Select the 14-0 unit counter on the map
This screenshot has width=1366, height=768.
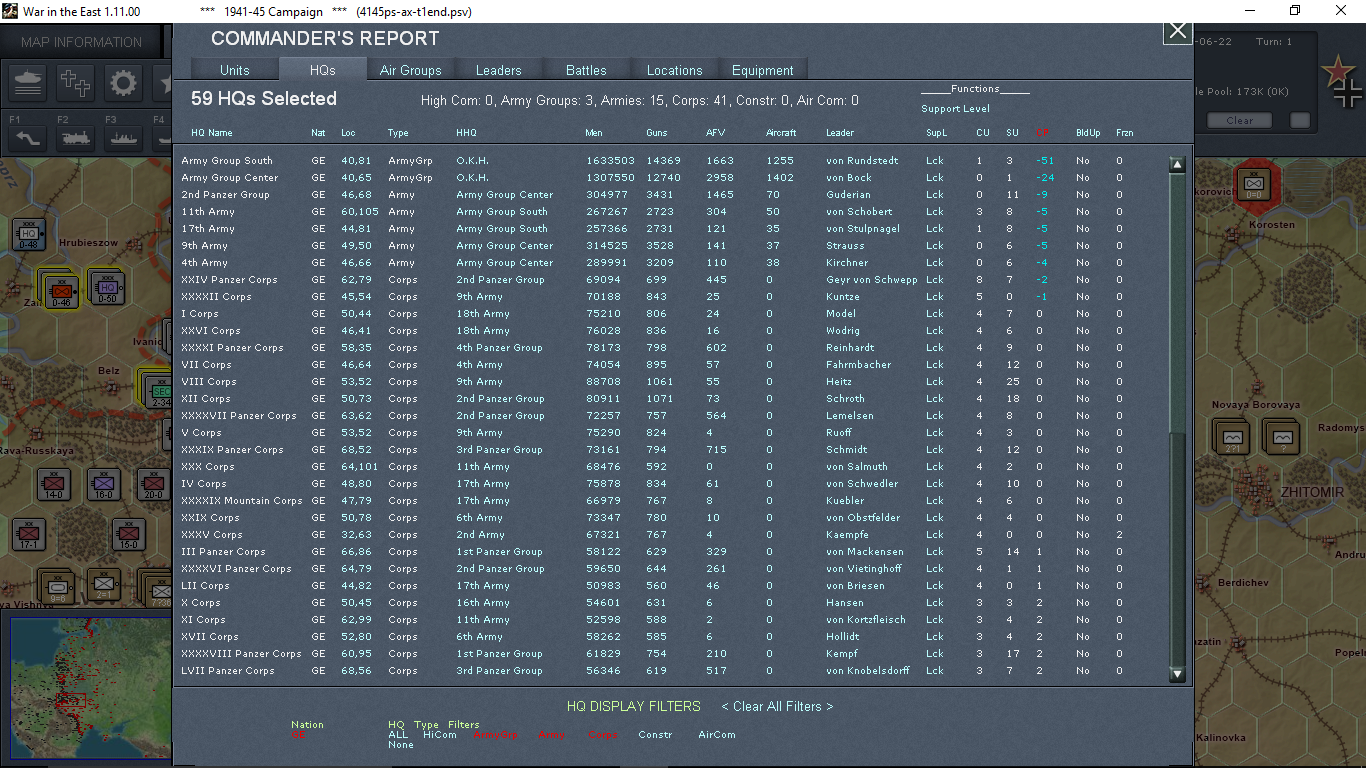53,486
